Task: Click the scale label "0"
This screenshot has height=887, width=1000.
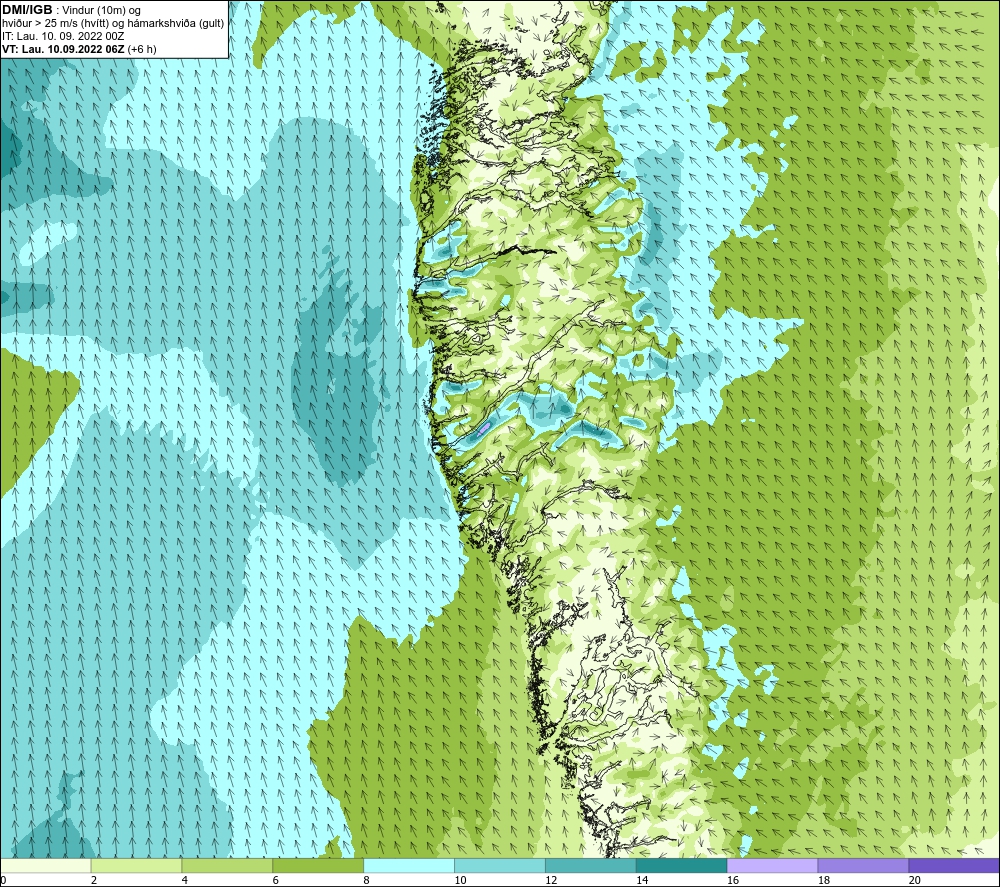Action: pyautogui.click(x=3, y=880)
